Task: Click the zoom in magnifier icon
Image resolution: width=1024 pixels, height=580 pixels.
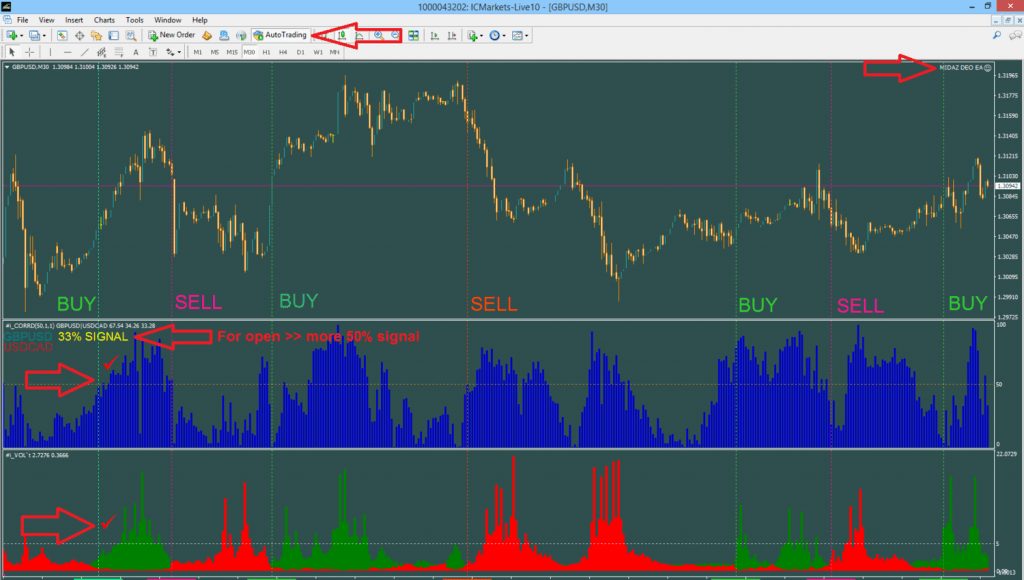Action: coord(379,35)
